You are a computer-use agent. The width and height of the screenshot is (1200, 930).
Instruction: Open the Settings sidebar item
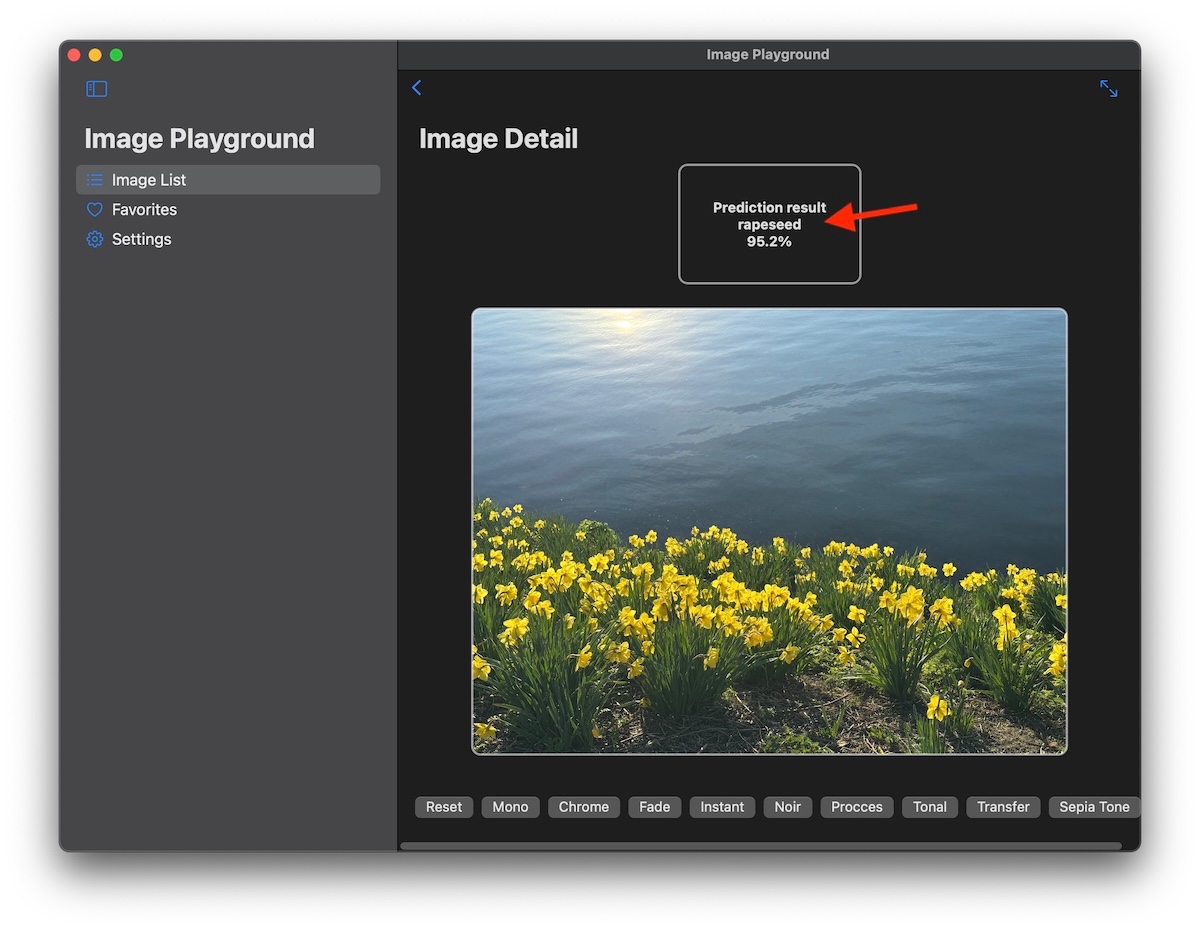coord(141,240)
